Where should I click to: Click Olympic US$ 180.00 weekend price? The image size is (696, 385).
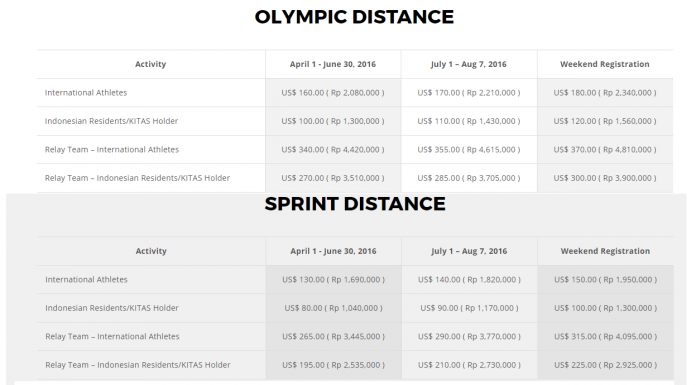(x=605, y=93)
